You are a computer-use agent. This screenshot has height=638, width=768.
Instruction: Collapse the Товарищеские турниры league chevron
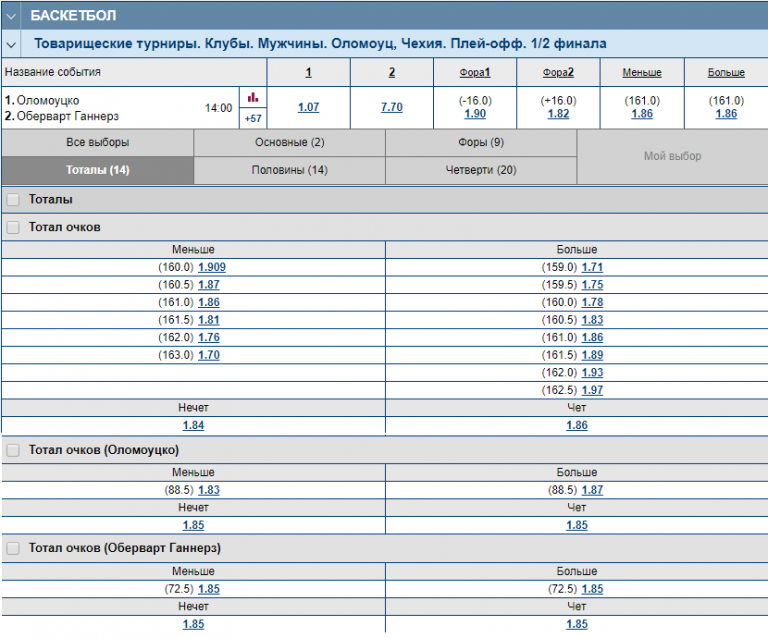11,44
